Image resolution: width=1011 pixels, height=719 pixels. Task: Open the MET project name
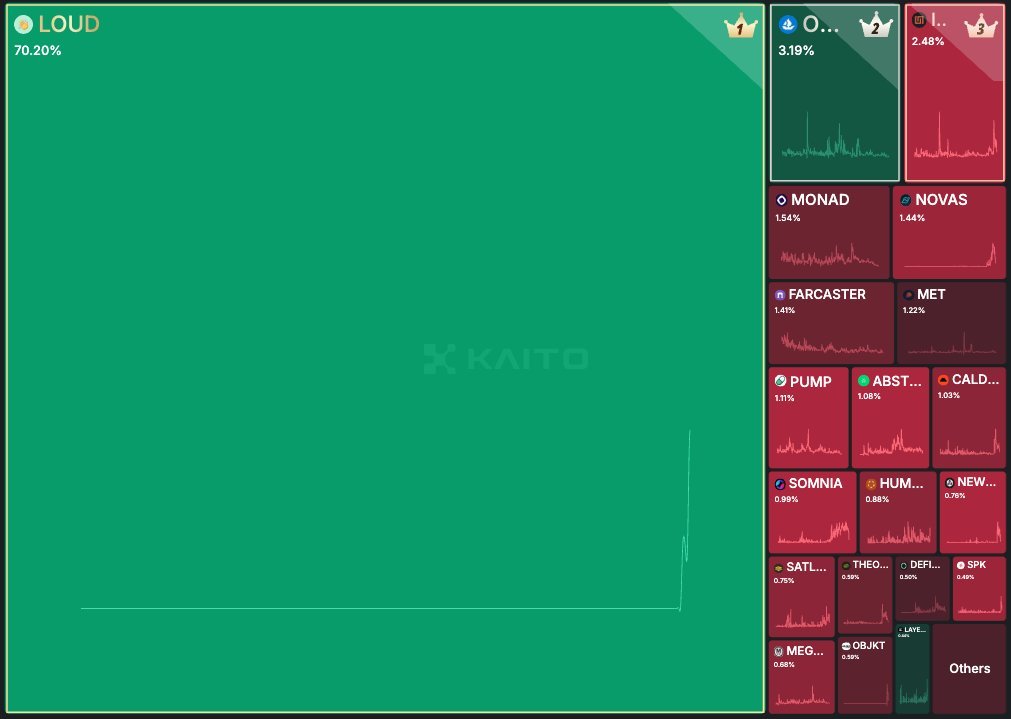pyautogui.click(x=931, y=295)
